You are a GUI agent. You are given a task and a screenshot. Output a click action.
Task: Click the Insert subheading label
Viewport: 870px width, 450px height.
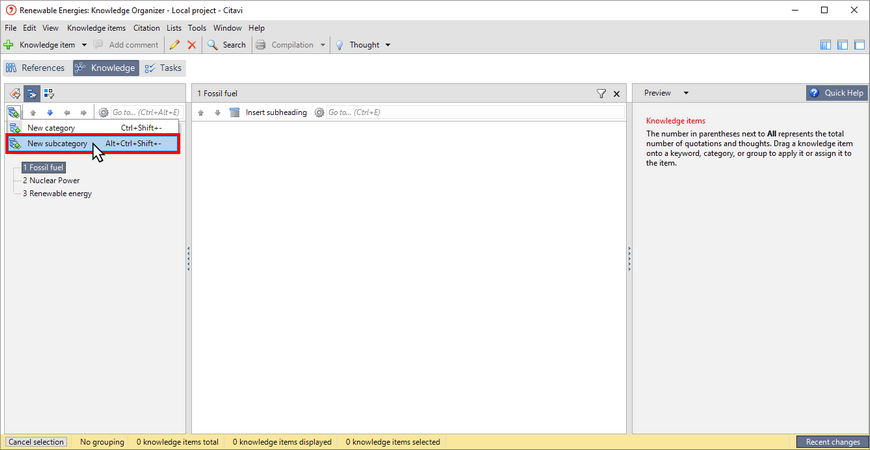[276, 113]
